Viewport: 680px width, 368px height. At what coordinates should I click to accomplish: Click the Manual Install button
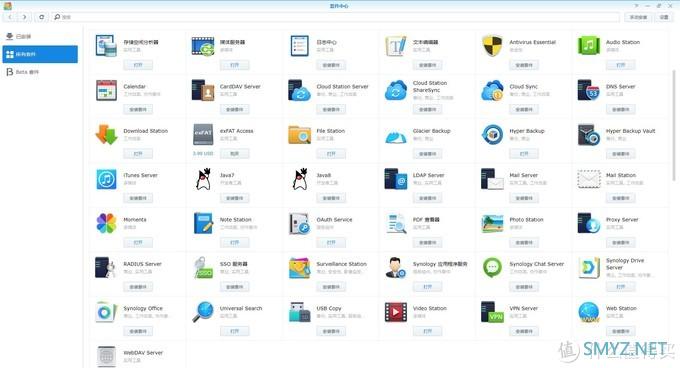(638, 17)
